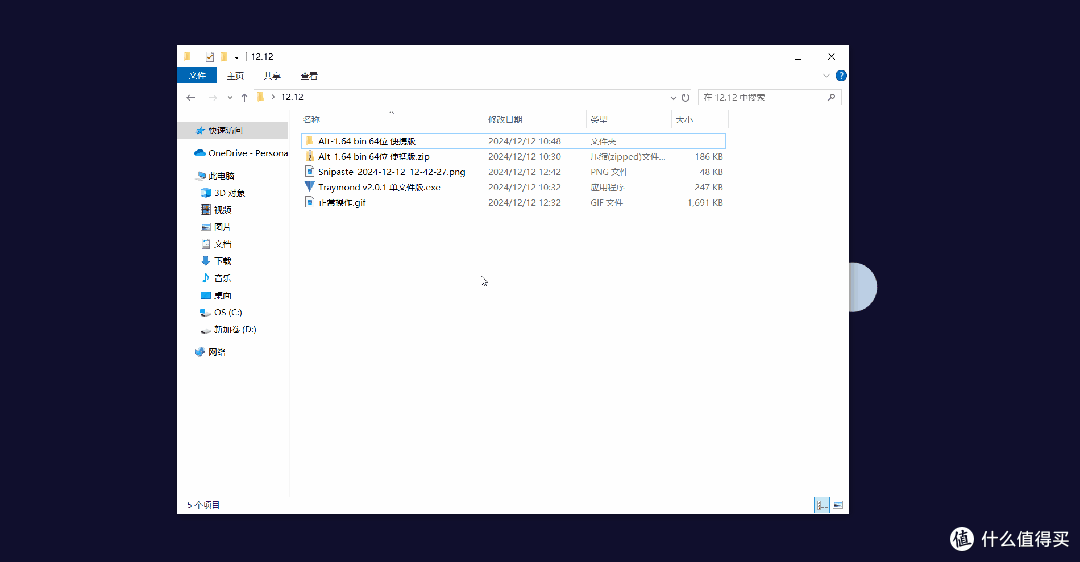Viewport: 1080px width, 562px height.
Task: Click the PNG 文件 type cell
Action: [608, 172]
